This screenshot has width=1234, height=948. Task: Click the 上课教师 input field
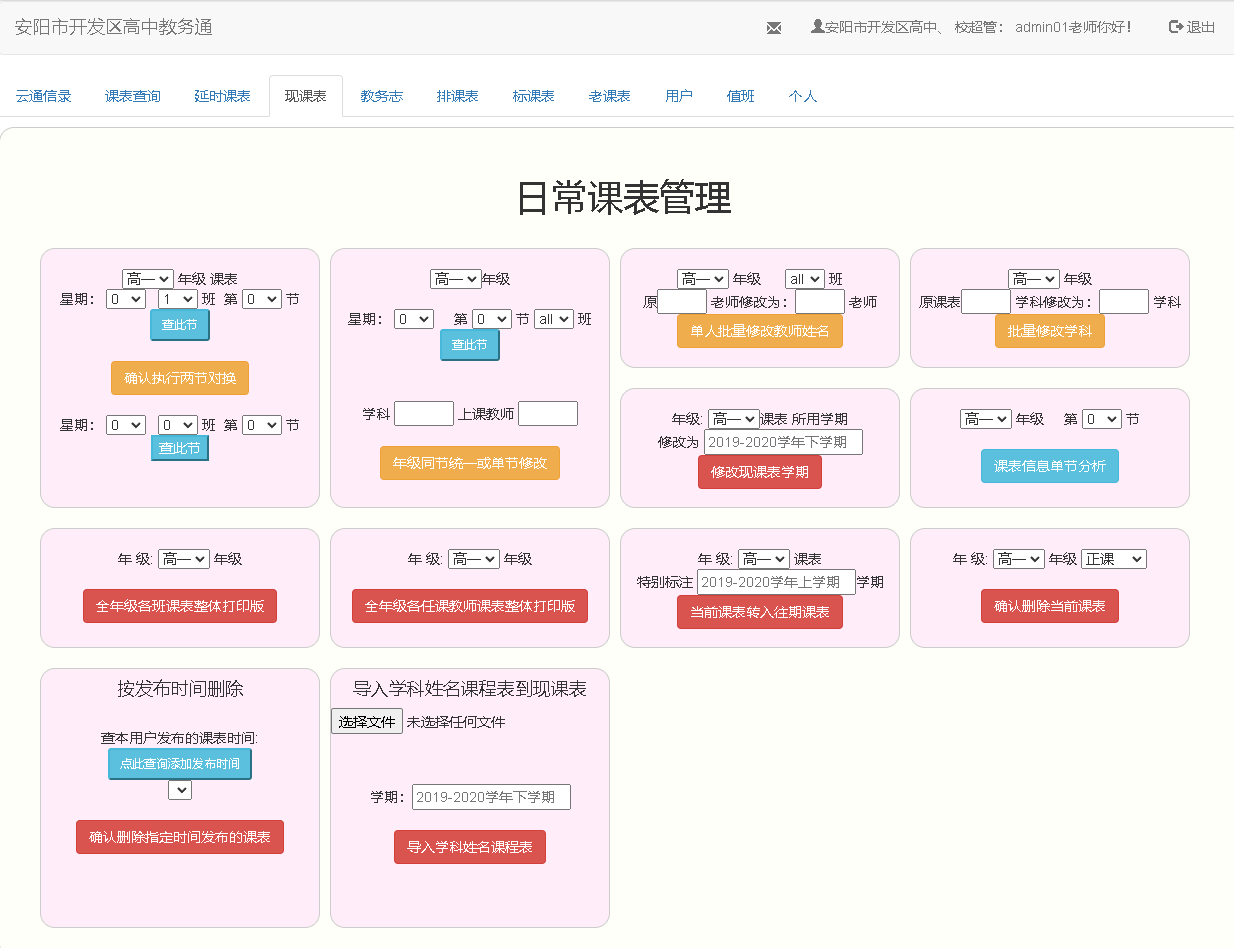tap(548, 413)
